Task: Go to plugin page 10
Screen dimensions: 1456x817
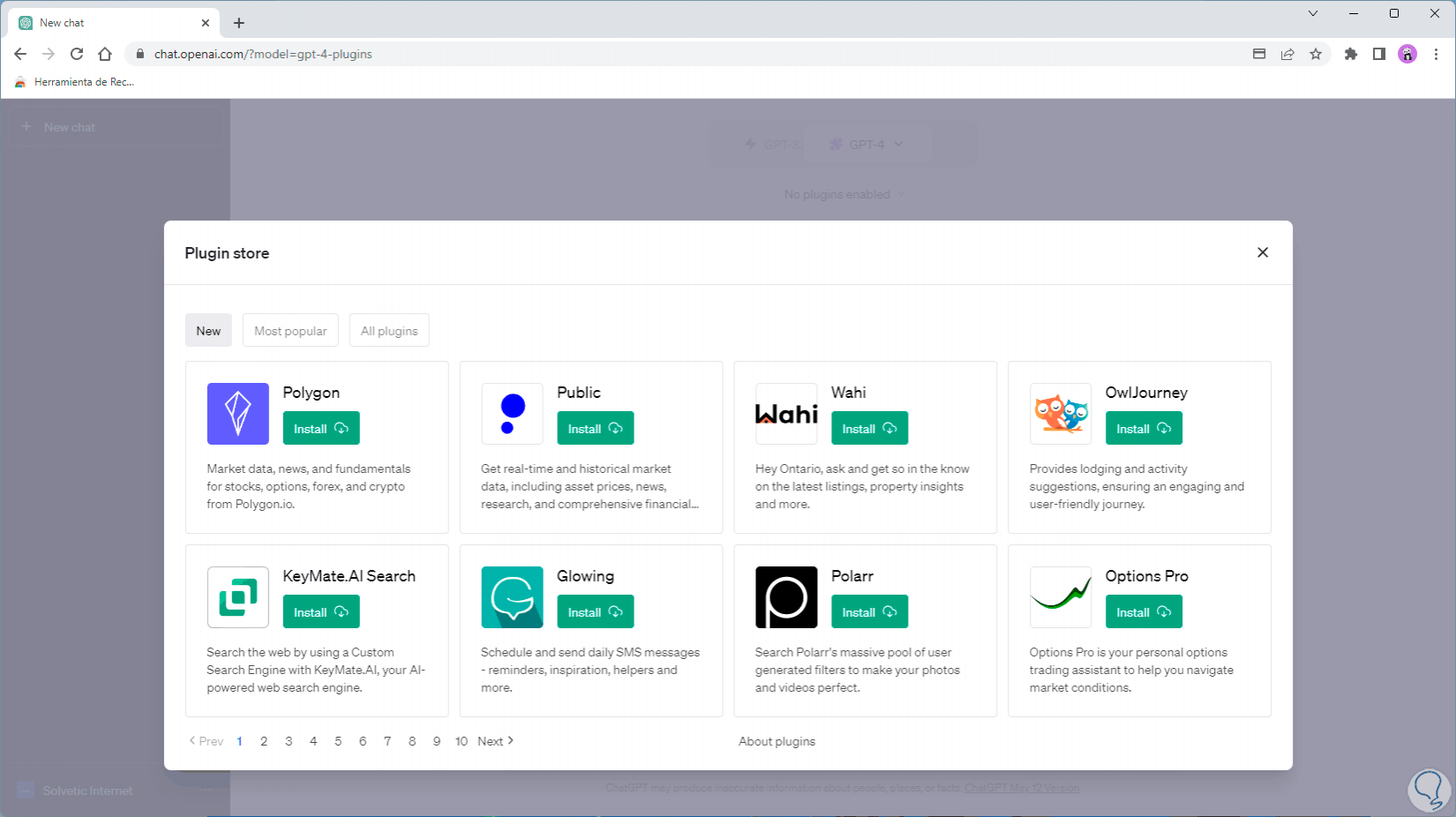Action: pyautogui.click(x=462, y=741)
